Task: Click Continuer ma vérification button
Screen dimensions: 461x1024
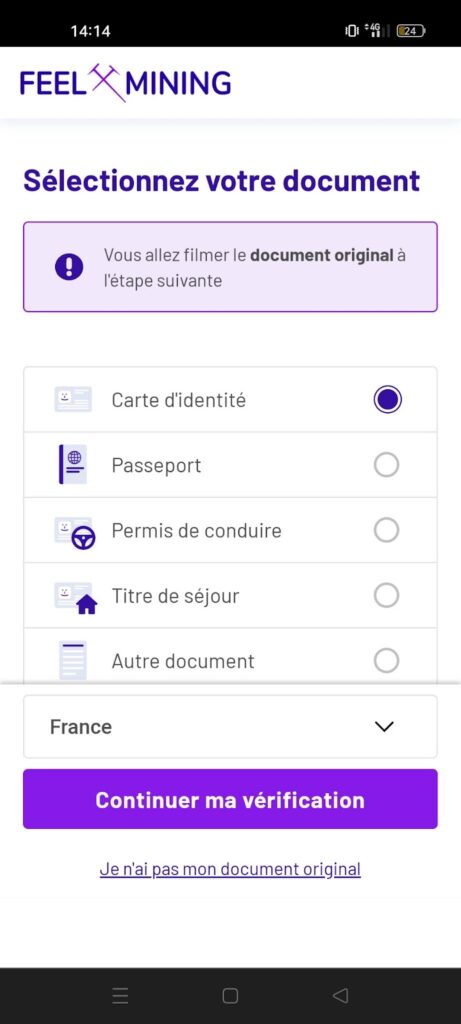Action: (x=230, y=799)
